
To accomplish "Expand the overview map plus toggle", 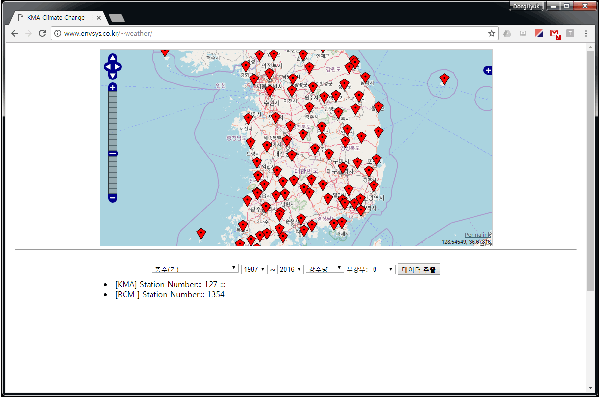I will (488, 70).
